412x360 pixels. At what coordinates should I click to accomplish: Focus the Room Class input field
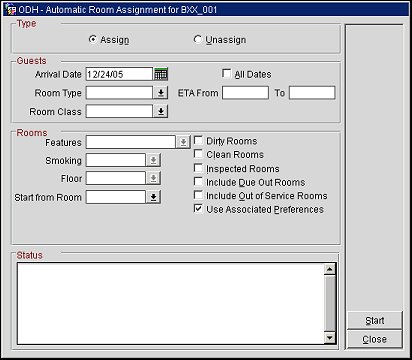[x=119, y=111]
